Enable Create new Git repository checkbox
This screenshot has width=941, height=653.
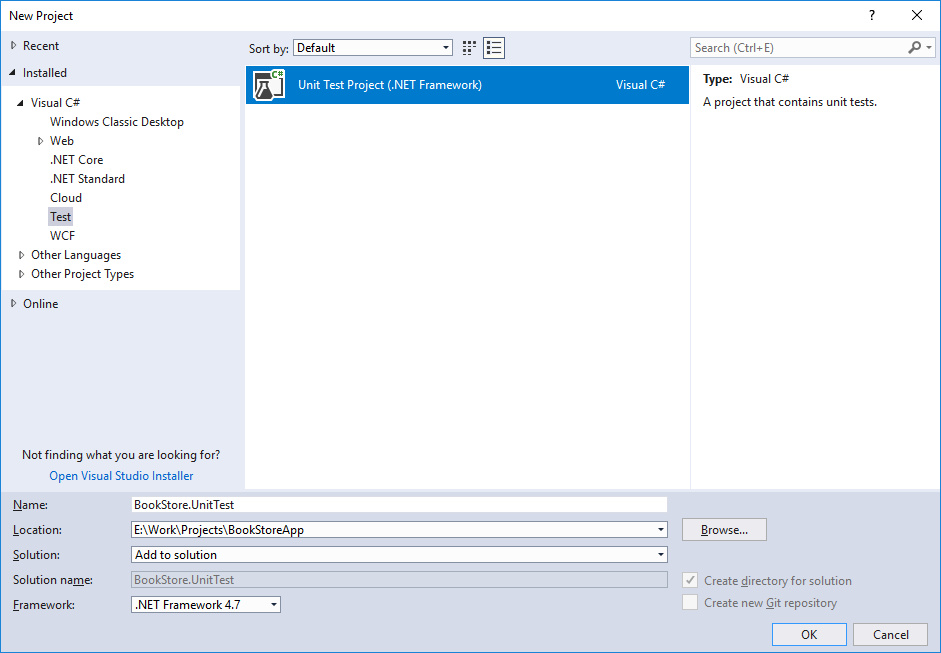point(690,603)
